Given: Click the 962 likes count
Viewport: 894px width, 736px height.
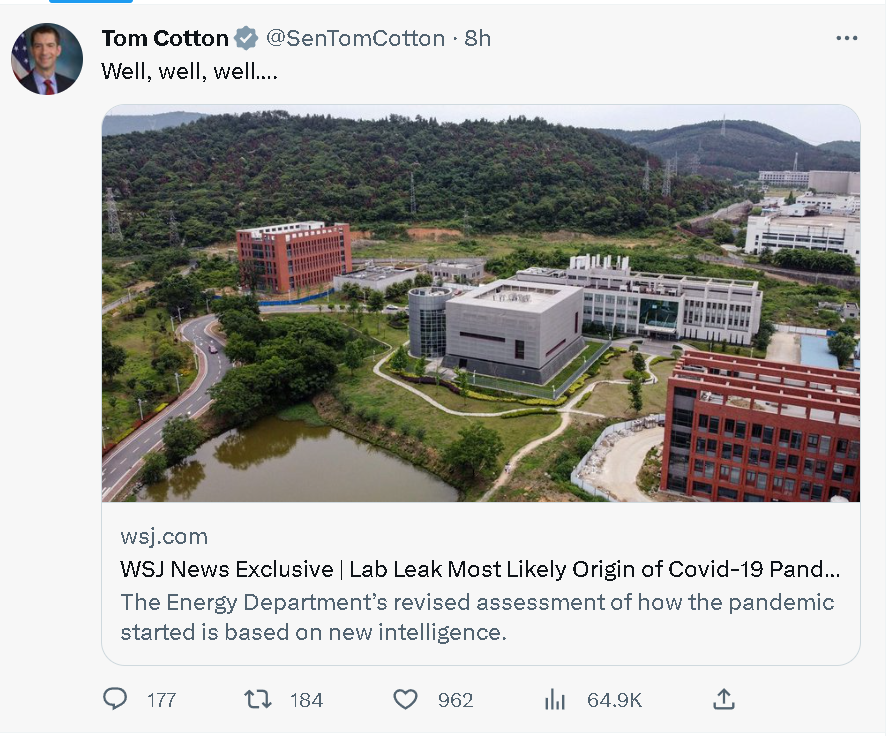Looking at the screenshot, I should 455,700.
